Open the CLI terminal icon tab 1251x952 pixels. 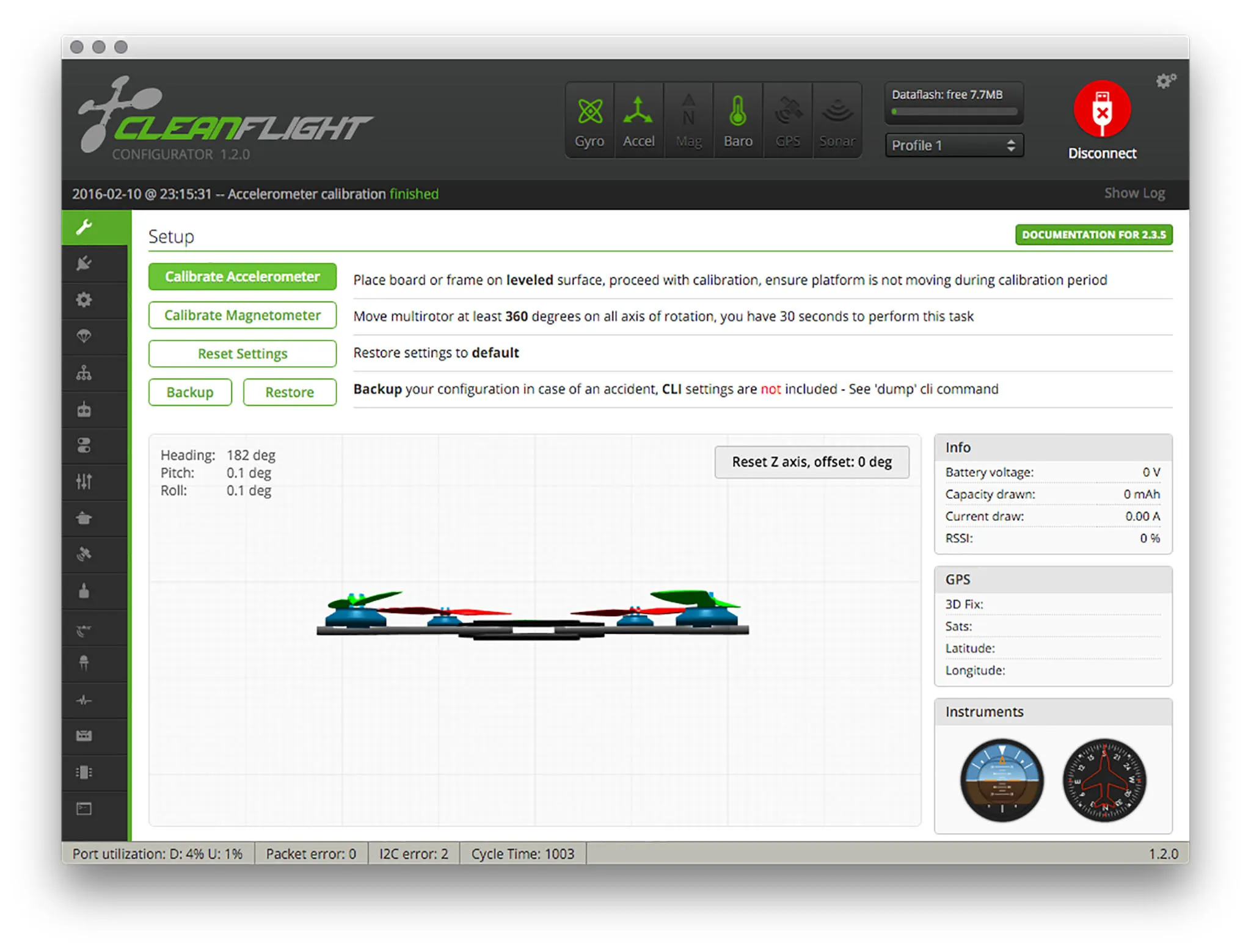tap(84, 808)
